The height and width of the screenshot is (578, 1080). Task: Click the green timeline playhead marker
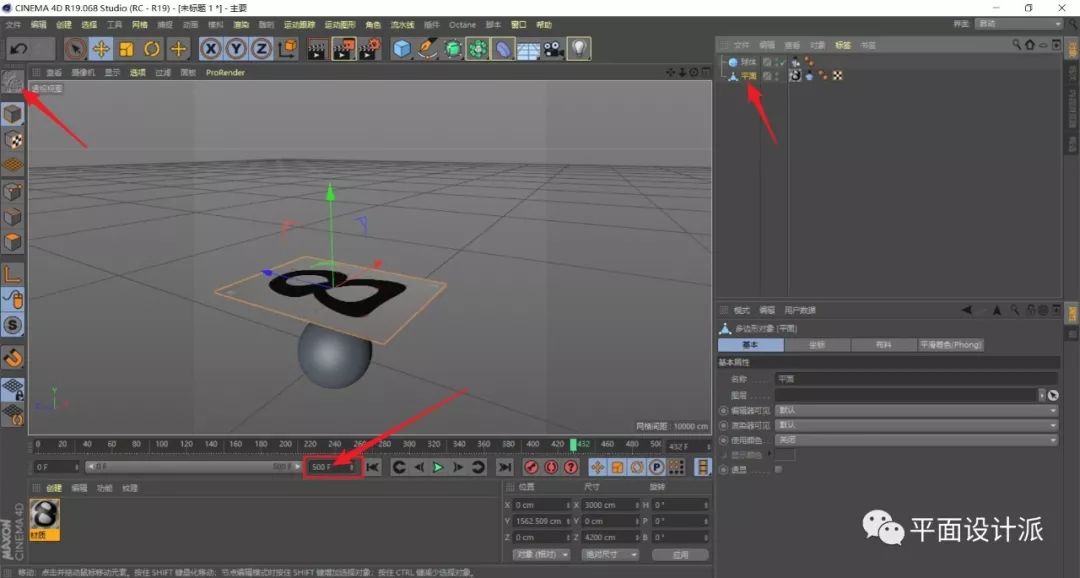pyautogui.click(x=573, y=444)
